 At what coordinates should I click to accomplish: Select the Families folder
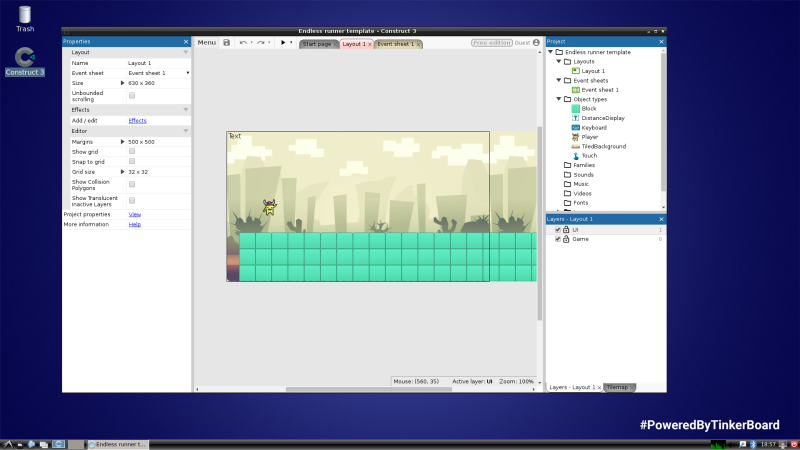(584, 165)
